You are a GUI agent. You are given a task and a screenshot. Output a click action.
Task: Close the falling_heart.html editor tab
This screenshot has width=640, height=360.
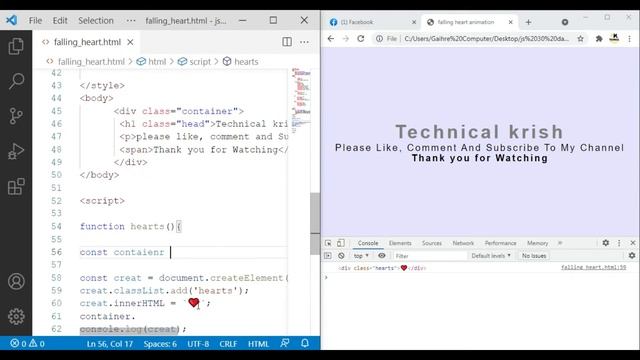click(130, 42)
